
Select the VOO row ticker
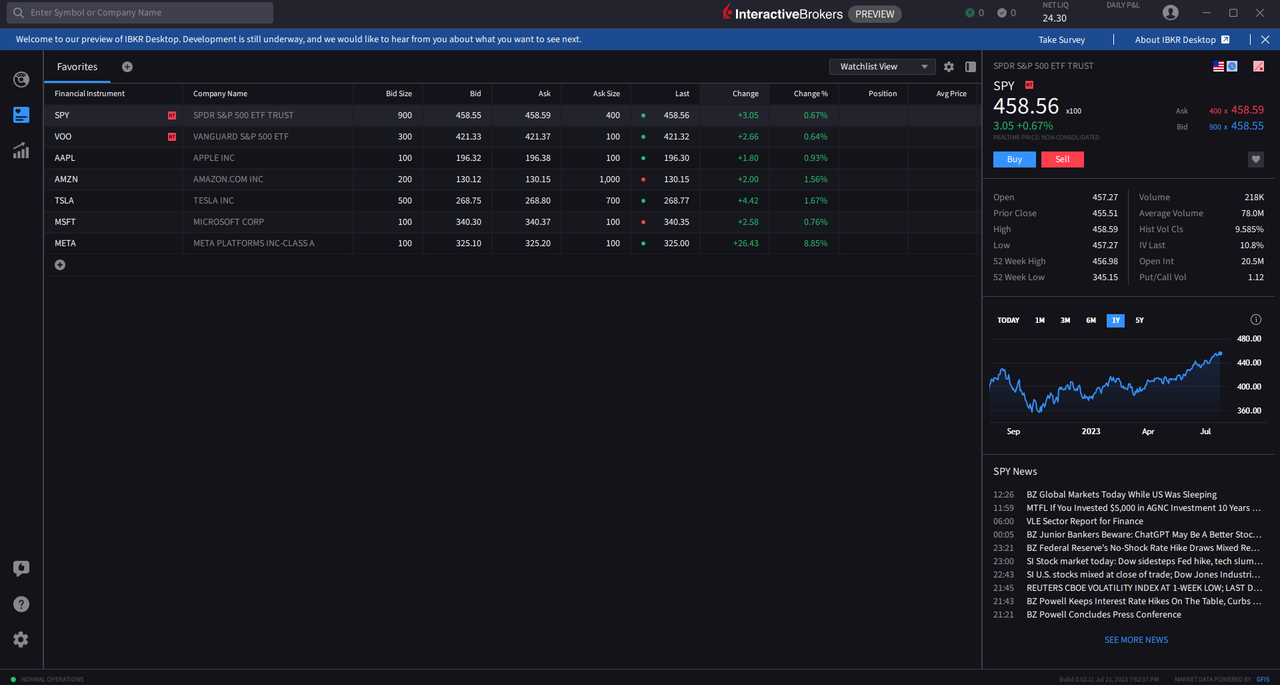point(63,137)
